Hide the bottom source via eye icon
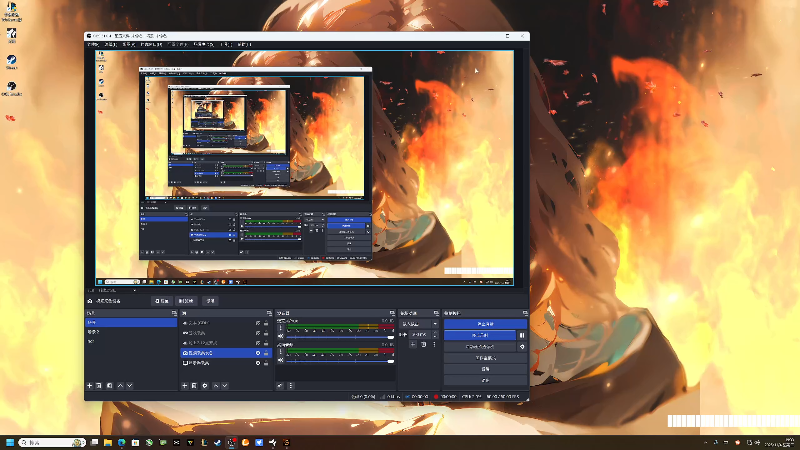The image size is (800, 450). point(258,363)
